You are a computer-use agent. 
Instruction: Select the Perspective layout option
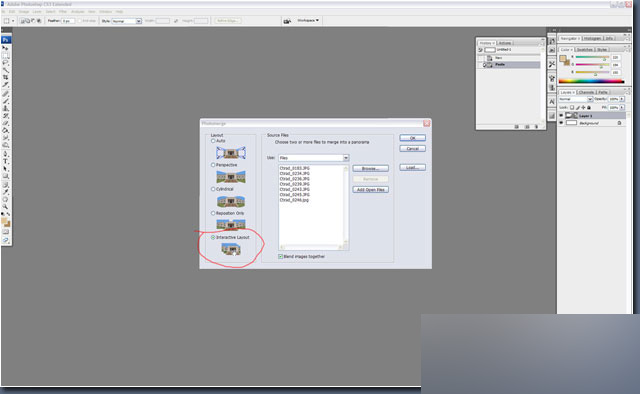pos(213,165)
